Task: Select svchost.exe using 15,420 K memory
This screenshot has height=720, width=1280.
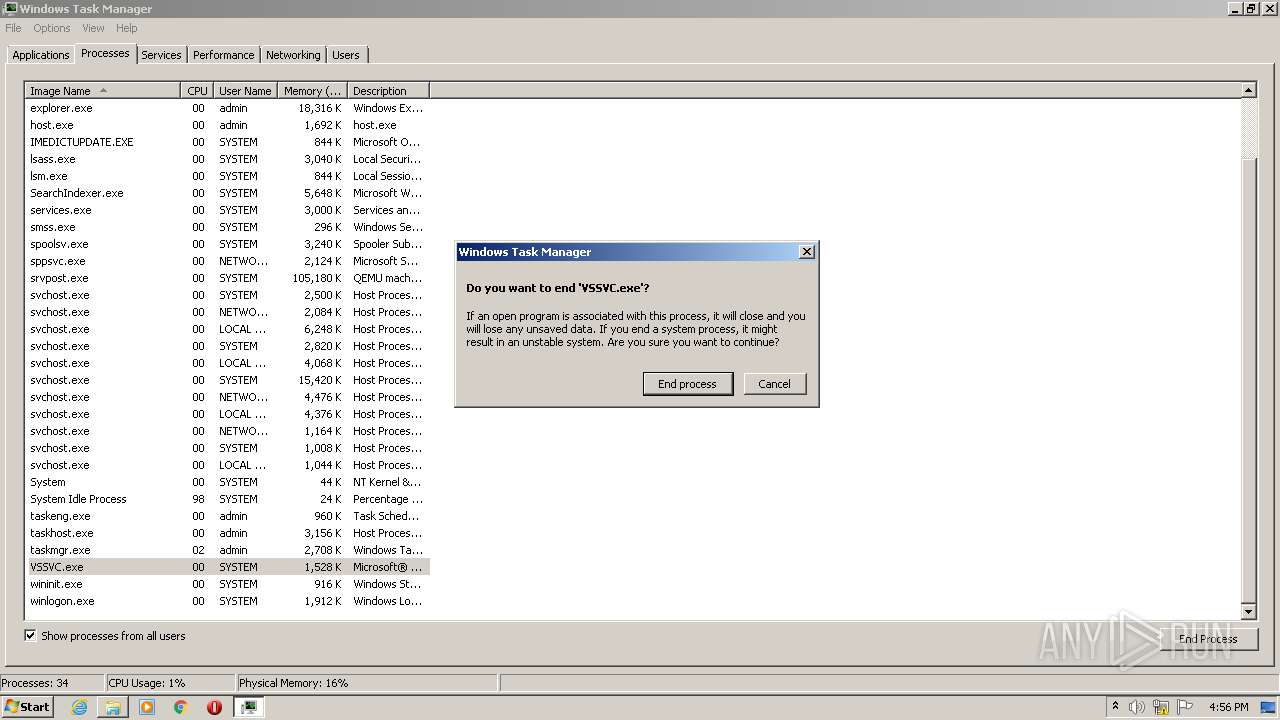Action: click(228, 380)
